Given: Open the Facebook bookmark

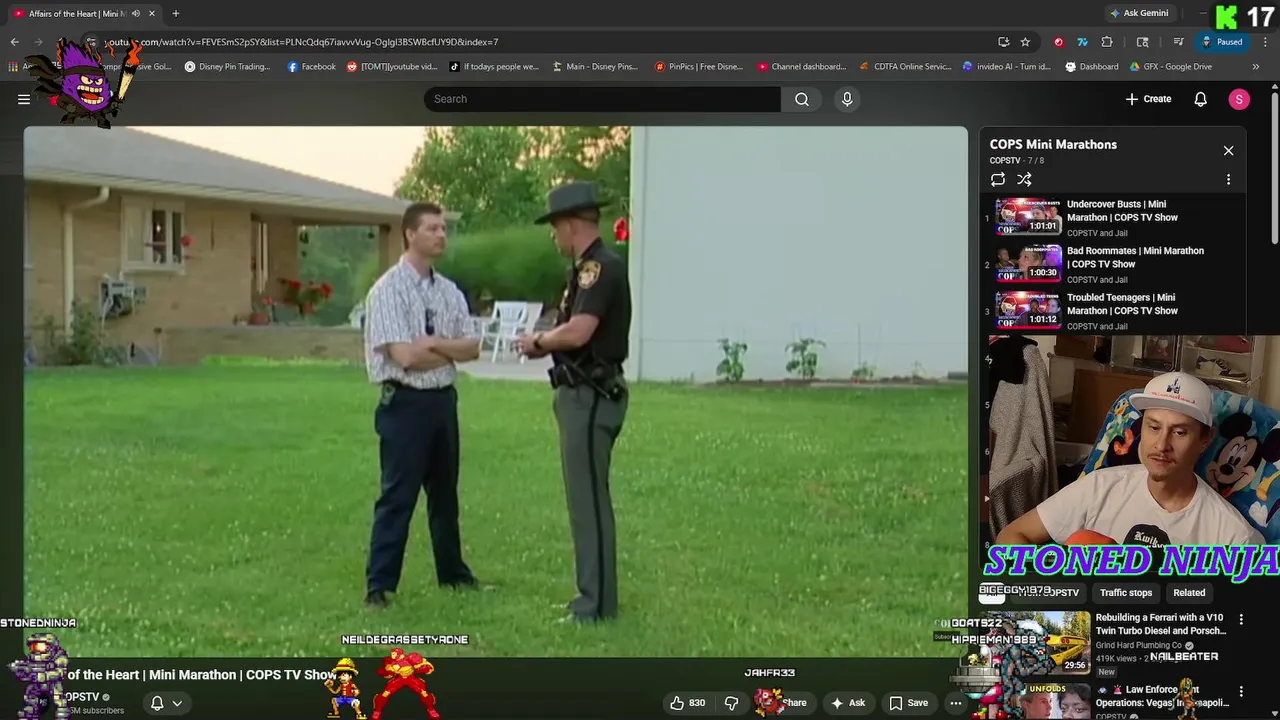Looking at the screenshot, I should 312,67.
